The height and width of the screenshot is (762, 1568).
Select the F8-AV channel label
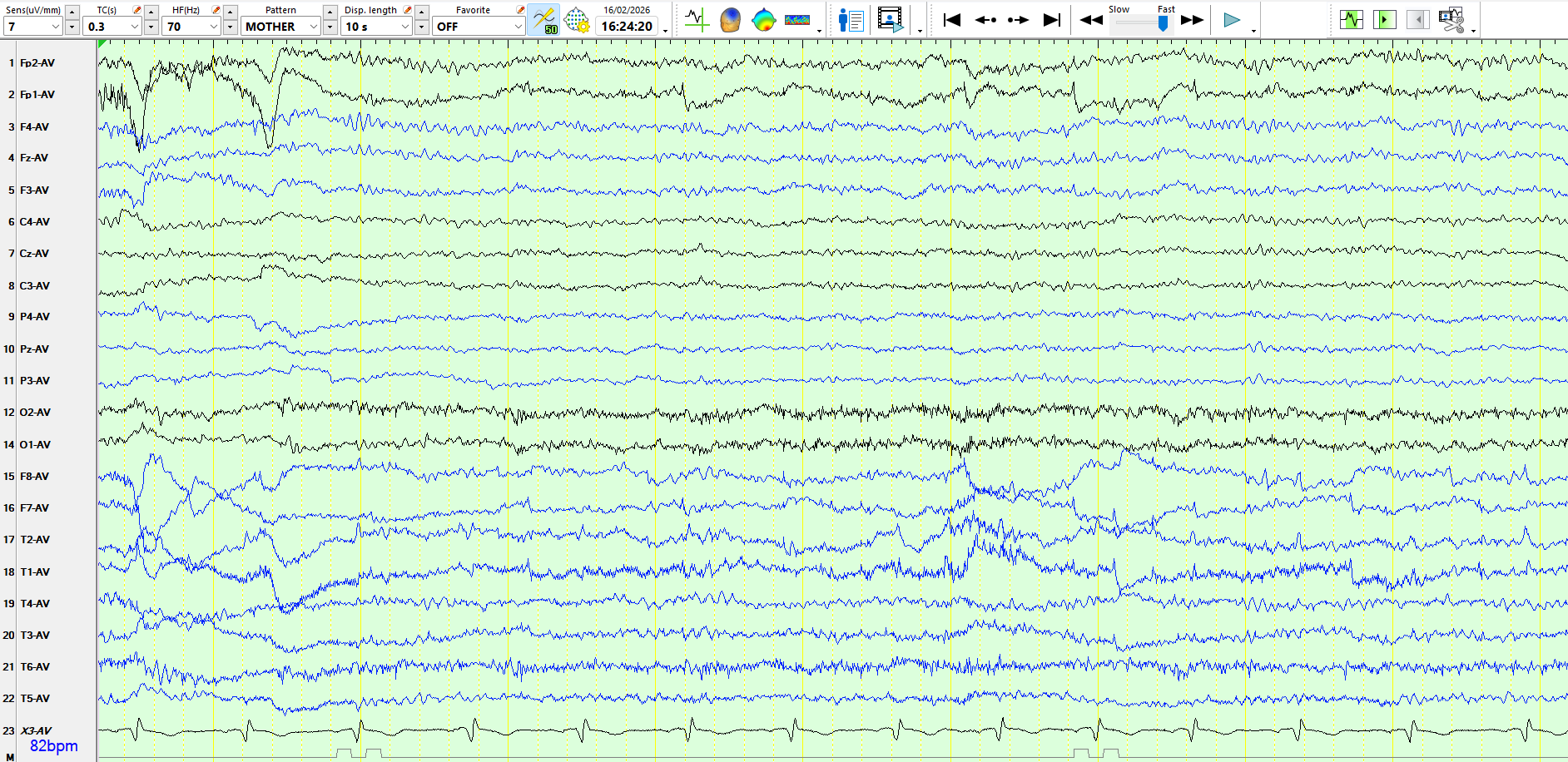pos(34,477)
